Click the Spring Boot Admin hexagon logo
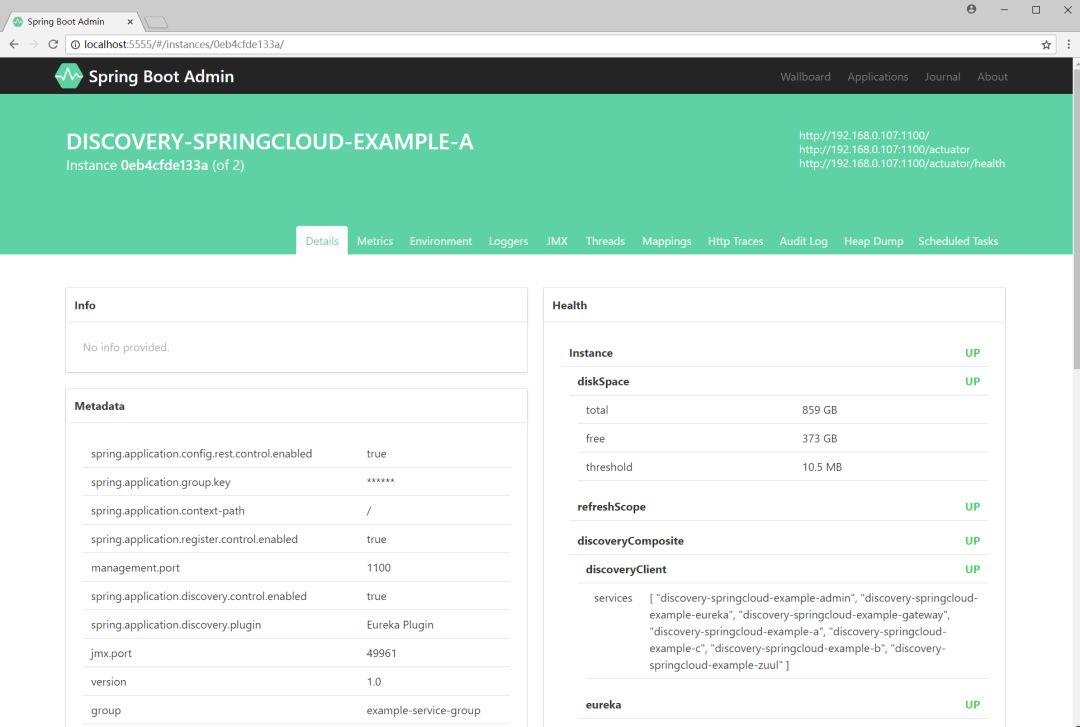This screenshot has height=727, width=1080. pyautogui.click(x=68, y=76)
